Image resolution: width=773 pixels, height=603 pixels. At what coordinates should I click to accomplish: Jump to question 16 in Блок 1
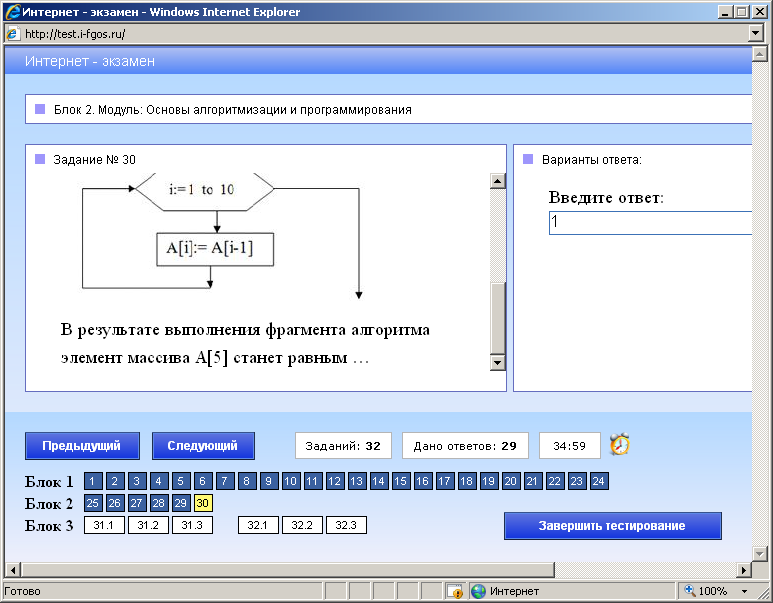(422, 481)
